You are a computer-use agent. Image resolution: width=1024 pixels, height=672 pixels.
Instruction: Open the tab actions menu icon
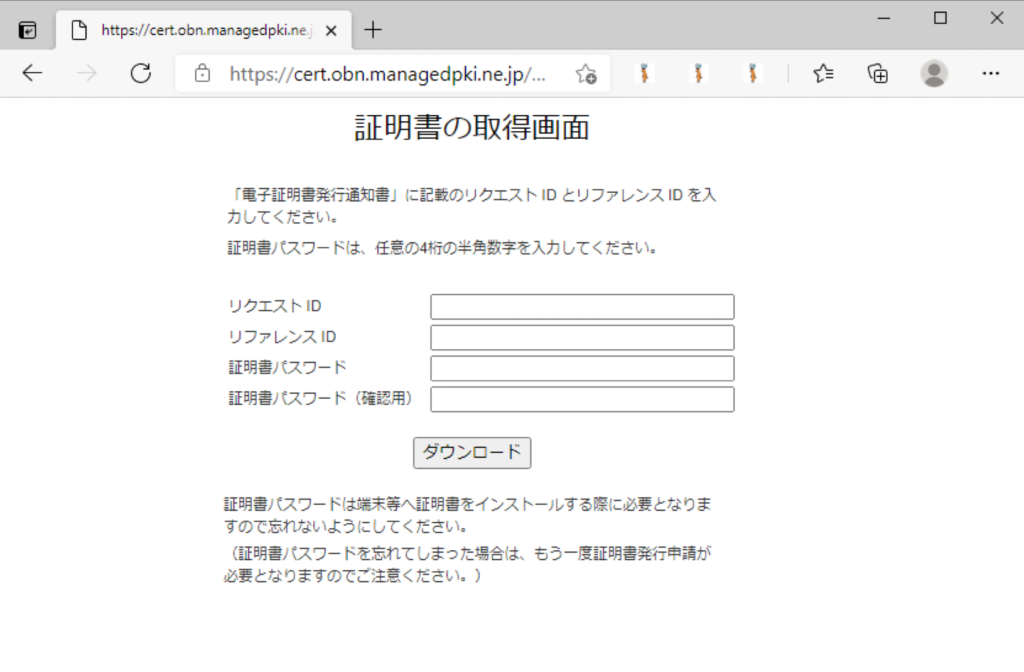(x=28, y=30)
